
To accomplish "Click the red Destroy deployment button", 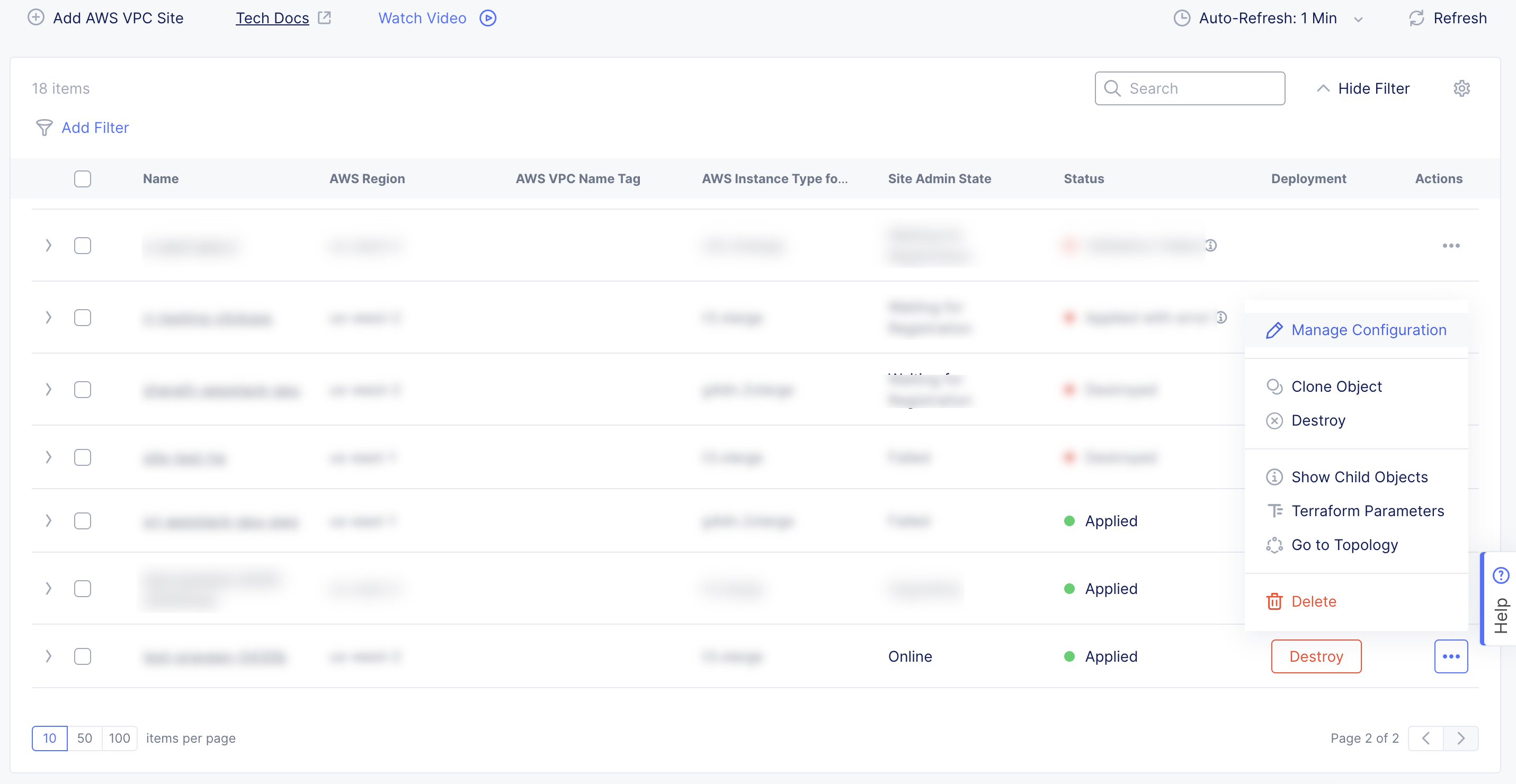I will click(1316, 656).
